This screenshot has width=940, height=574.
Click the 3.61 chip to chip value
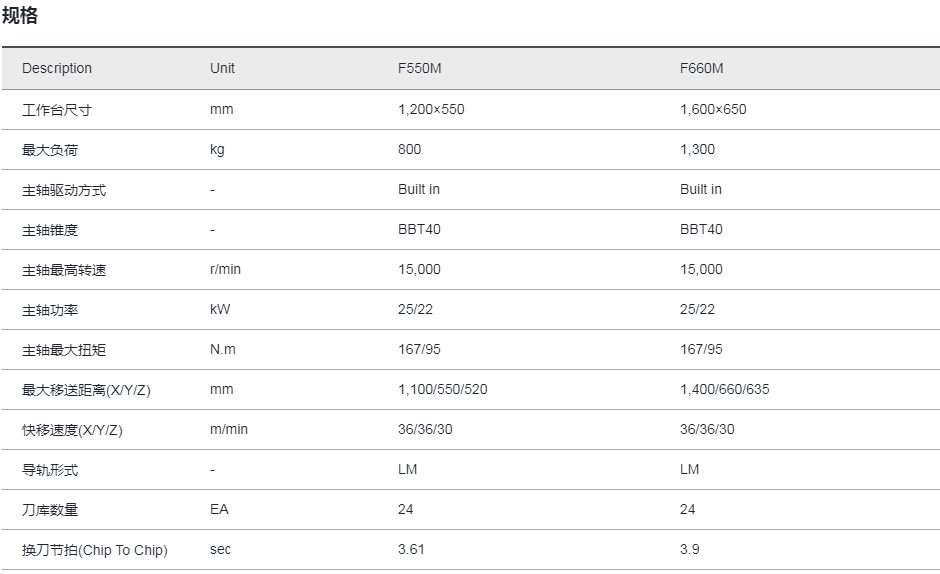(x=412, y=549)
